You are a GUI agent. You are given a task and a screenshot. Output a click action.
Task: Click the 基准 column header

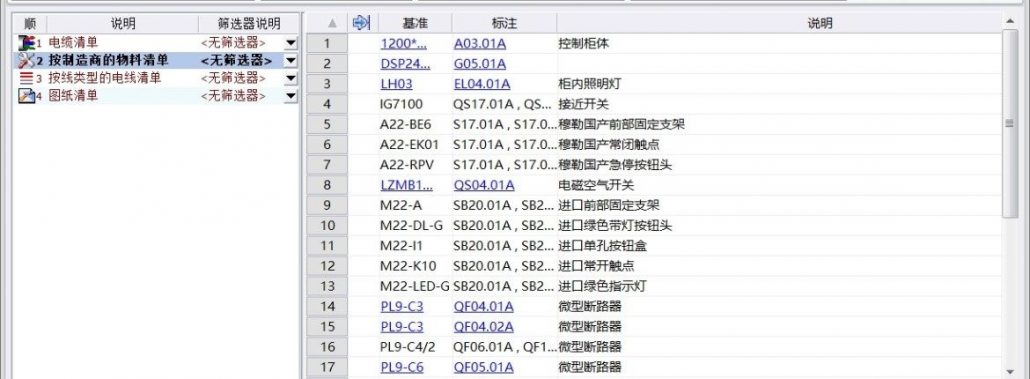tap(415, 23)
